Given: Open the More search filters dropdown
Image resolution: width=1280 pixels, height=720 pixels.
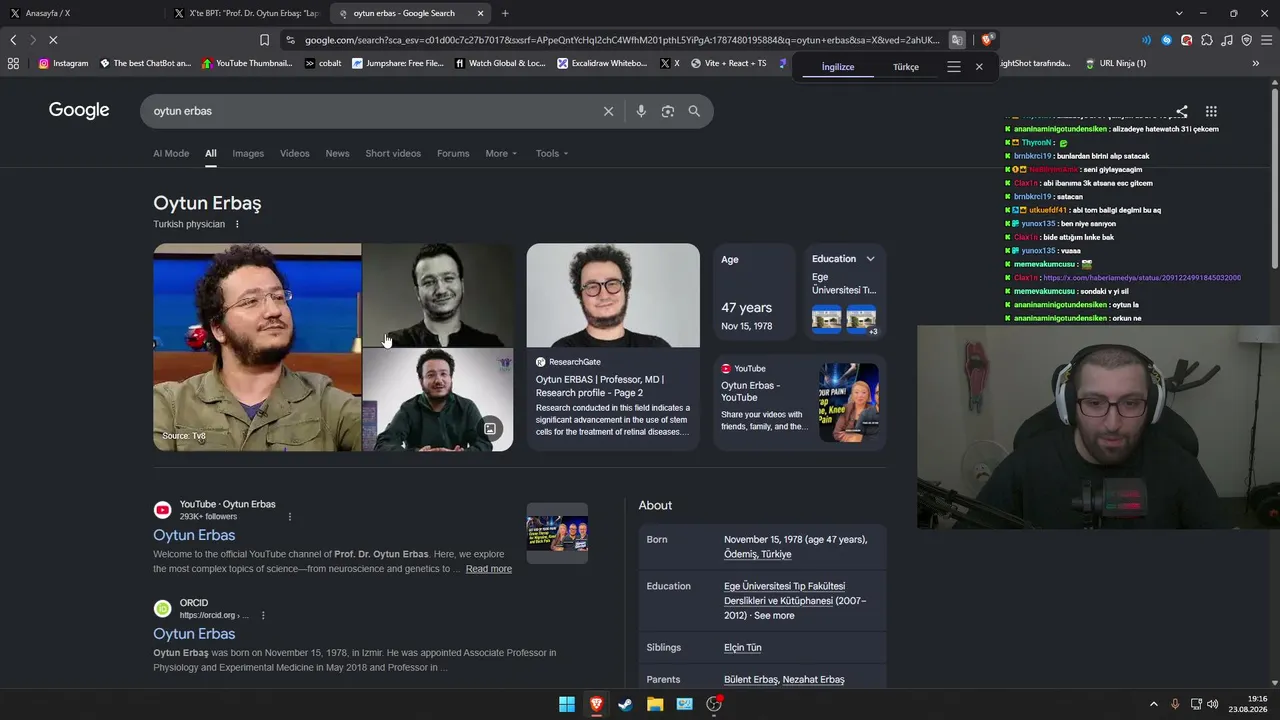Looking at the screenshot, I should [x=501, y=154].
